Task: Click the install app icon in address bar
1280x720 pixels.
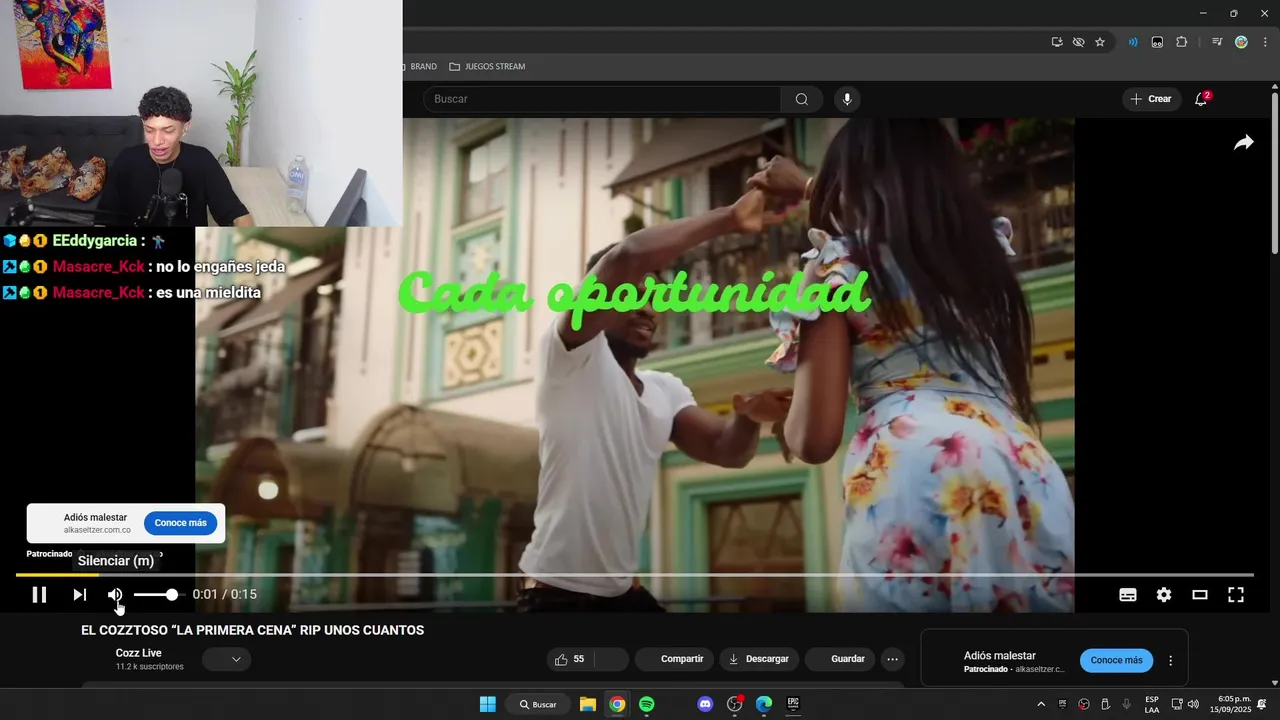Action: pyautogui.click(x=1057, y=42)
